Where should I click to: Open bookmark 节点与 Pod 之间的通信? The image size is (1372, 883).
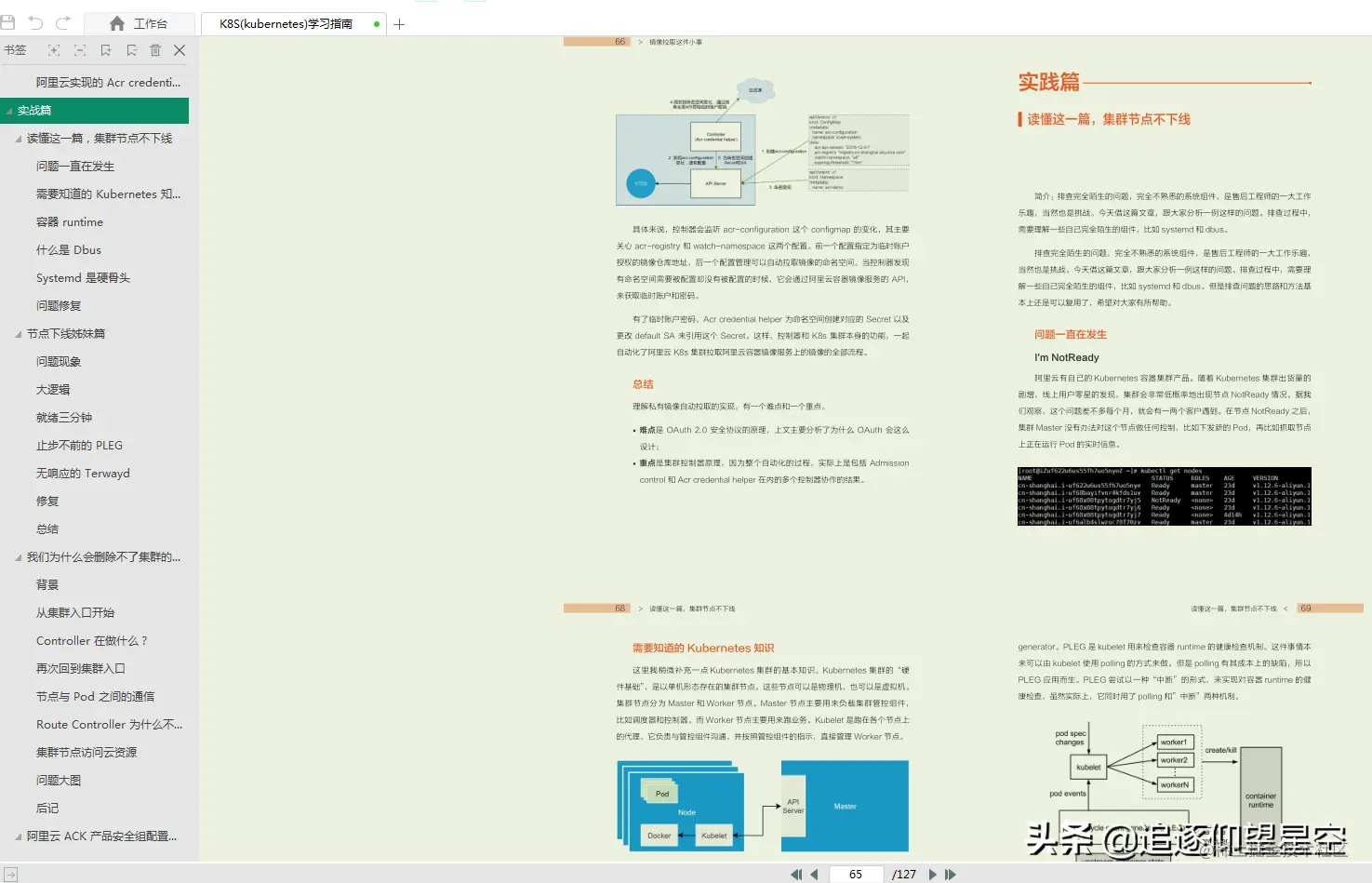point(95,697)
